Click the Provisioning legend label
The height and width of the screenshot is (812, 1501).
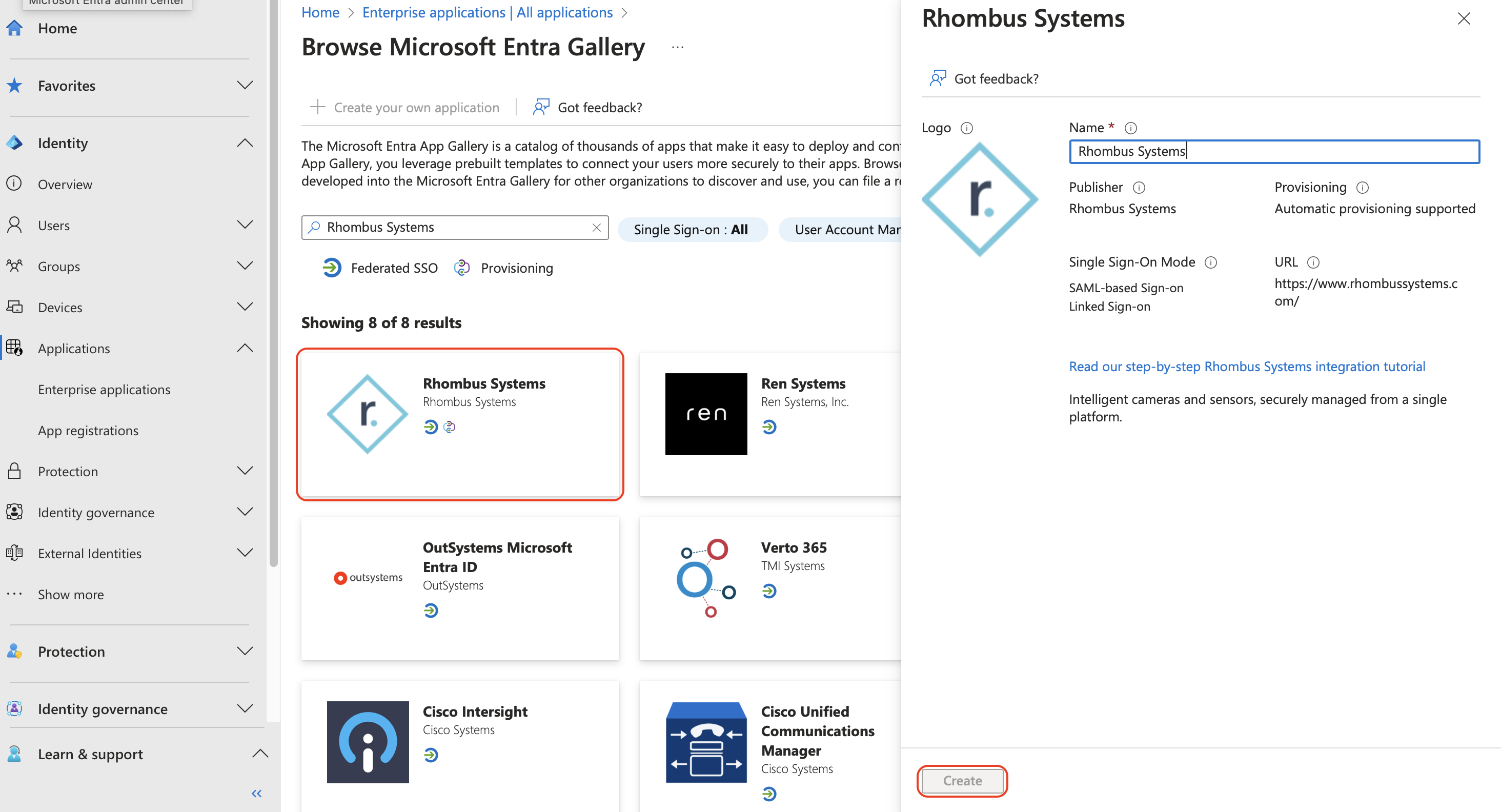point(517,268)
